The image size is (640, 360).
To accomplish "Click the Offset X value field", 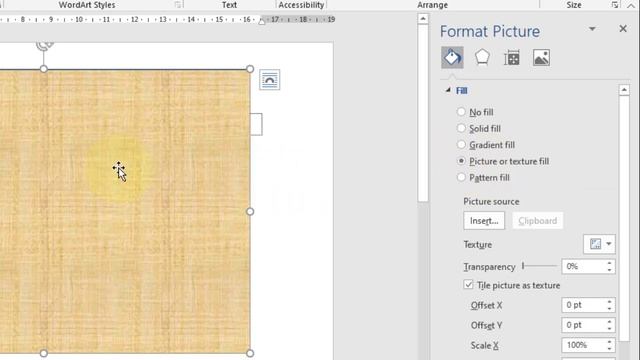I will coord(583,305).
